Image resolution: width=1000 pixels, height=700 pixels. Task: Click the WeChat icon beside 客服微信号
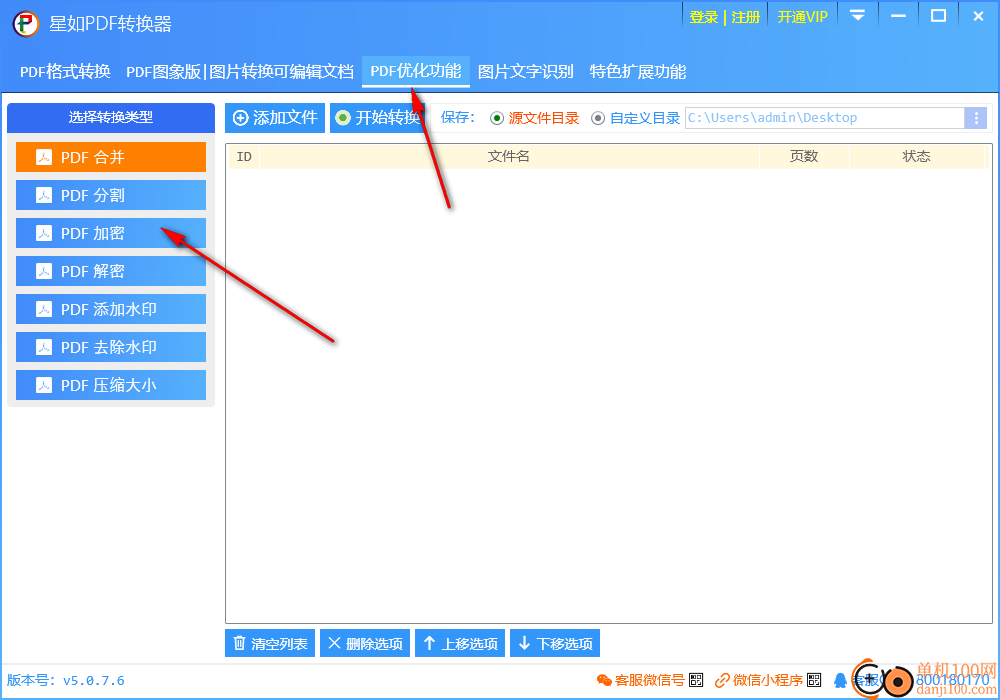click(x=604, y=681)
